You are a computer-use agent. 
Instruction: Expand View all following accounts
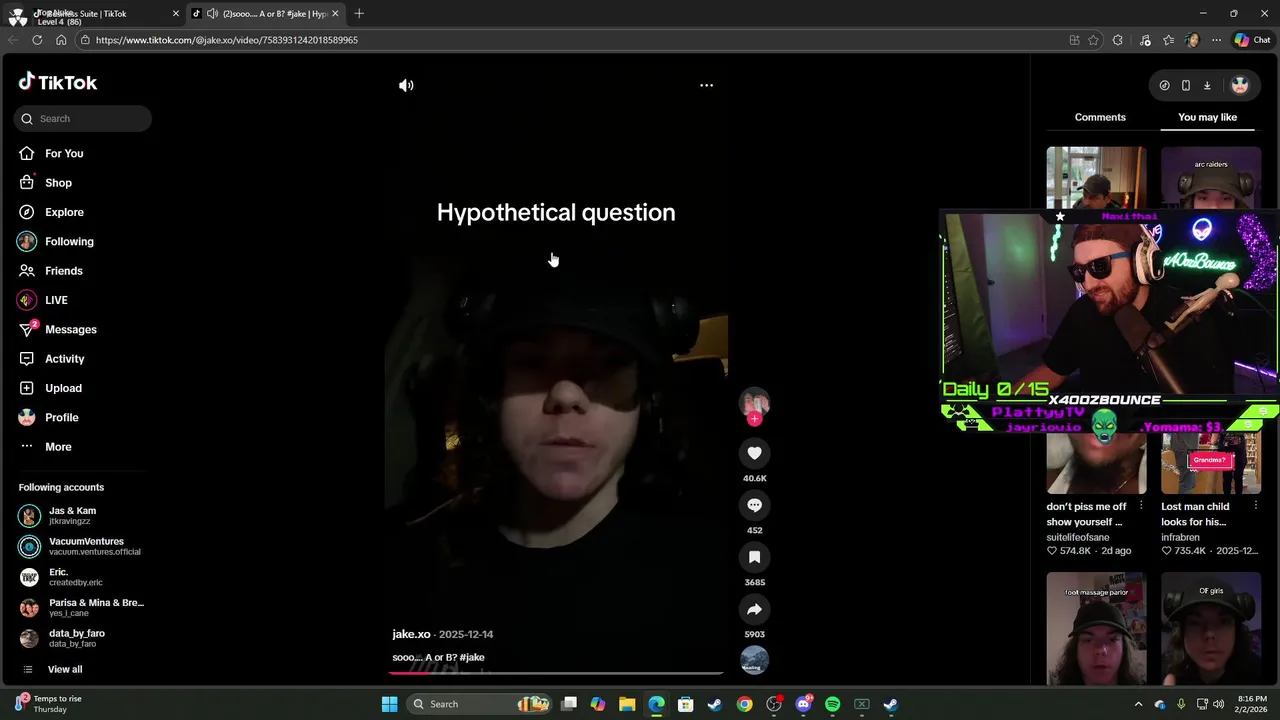65,669
